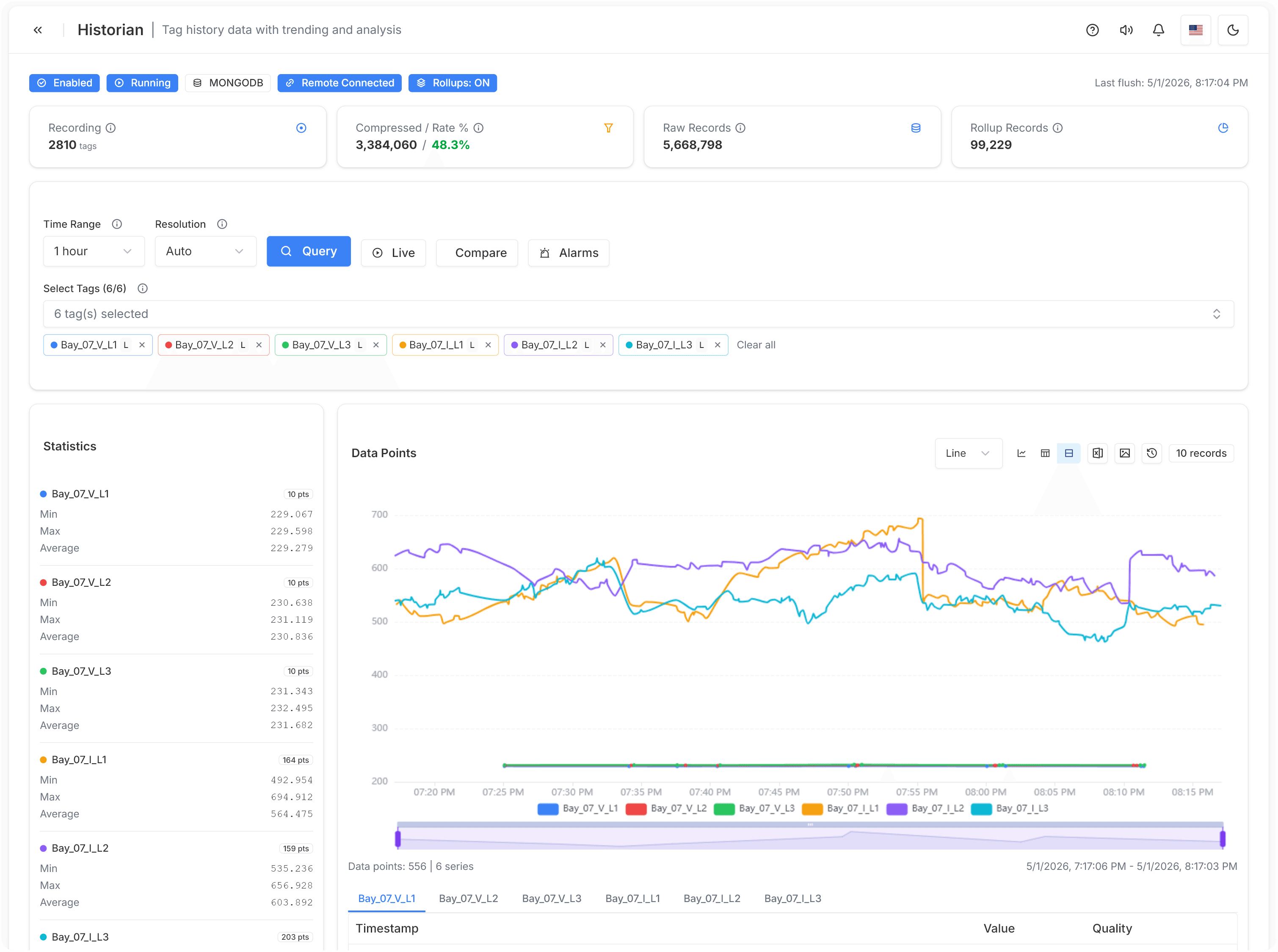Switch to dark mode with moon icon
This screenshot has width=1278, height=952.
(1233, 30)
